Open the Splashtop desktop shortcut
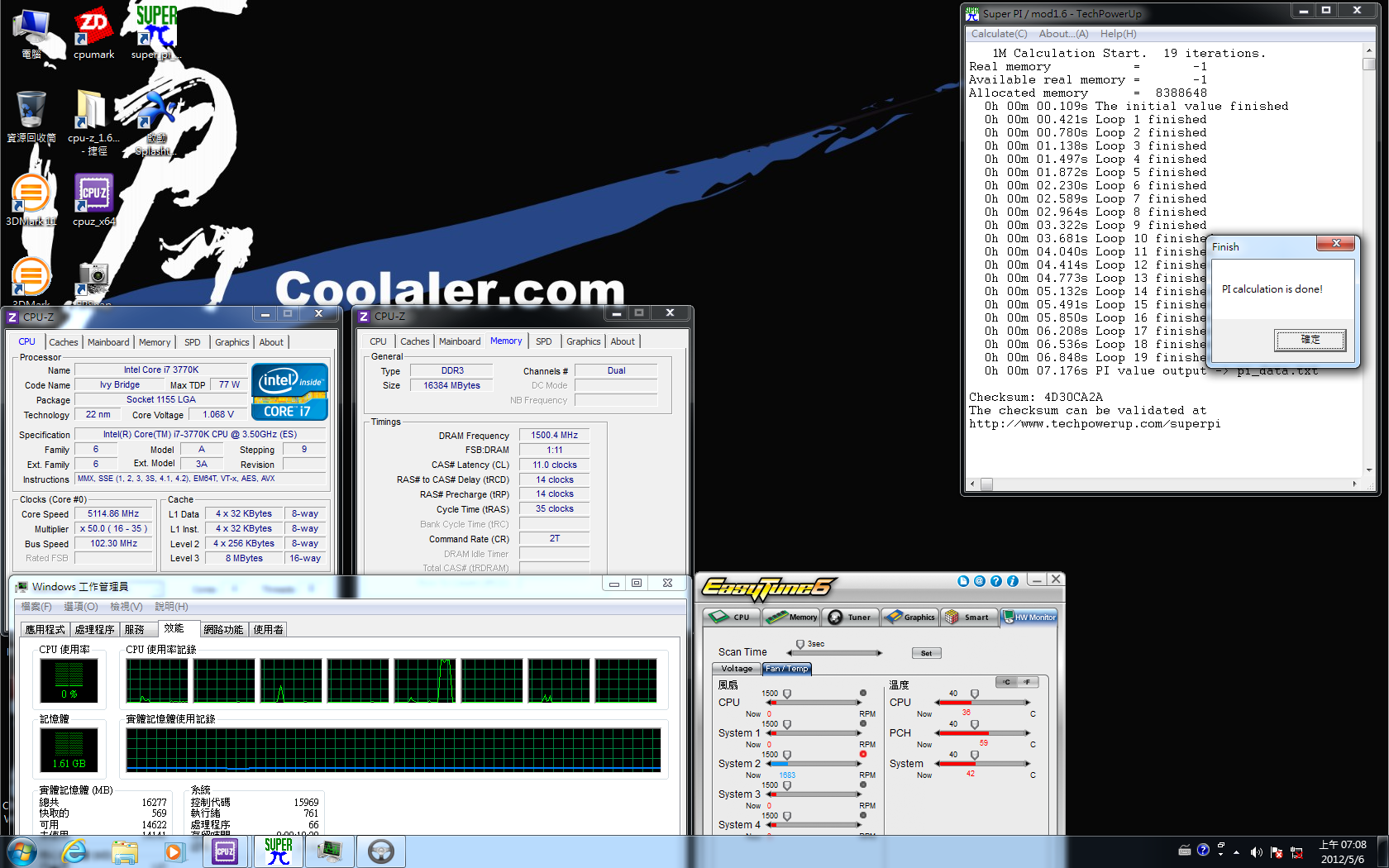The height and width of the screenshot is (868, 1389). pos(156,122)
